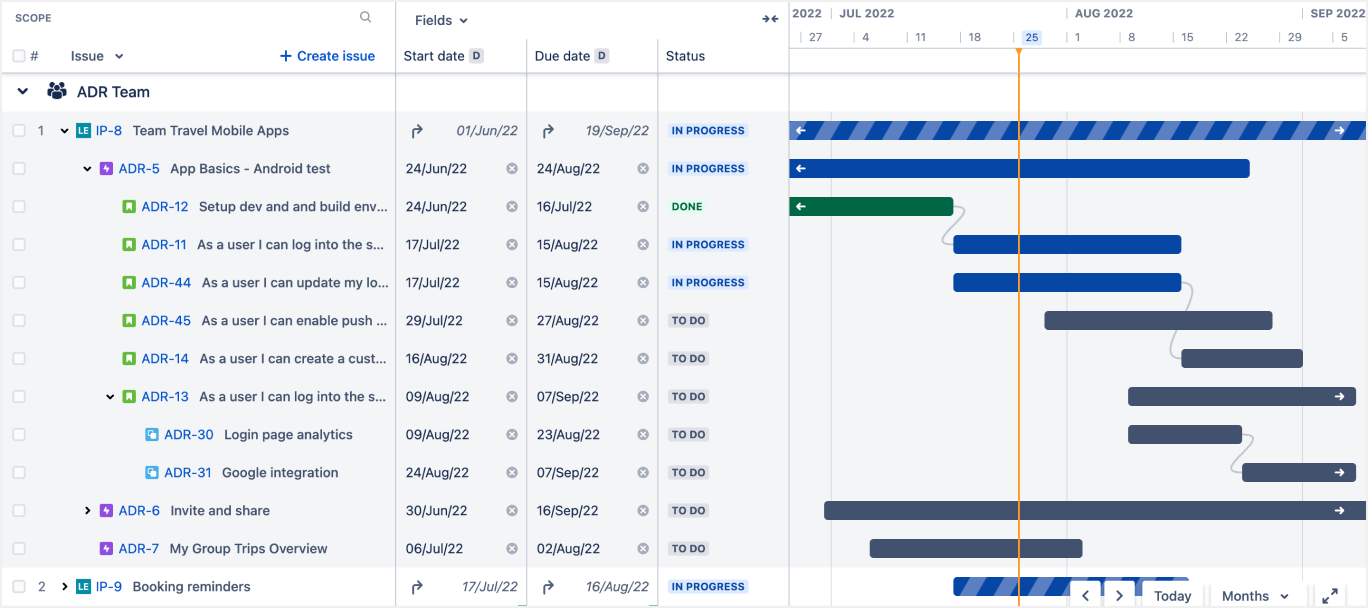1368x608 pixels.
Task: Expand the ADR-6 Invite and share epic
Action: [88, 511]
